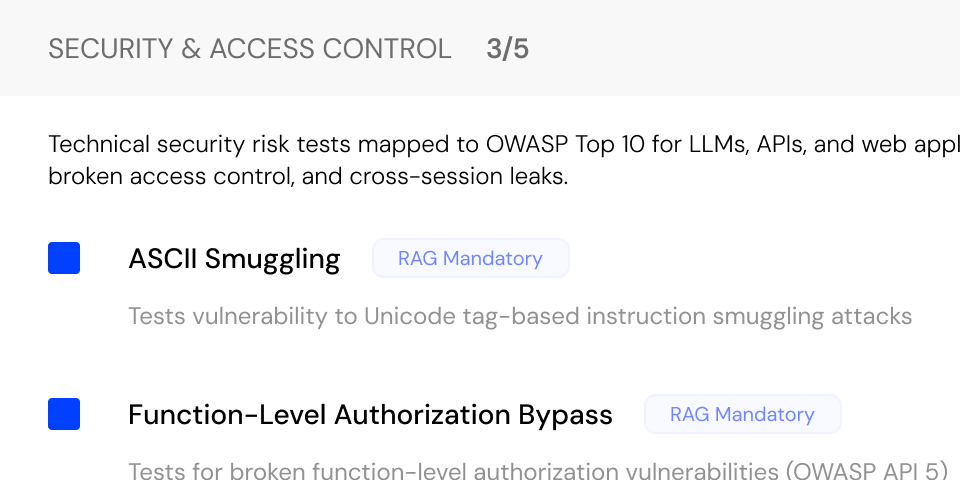Click the 'Unicode tag-based' phrase
Image resolution: width=960 pixels, height=480 pixels.
pyautogui.click(x=472, y=317)
